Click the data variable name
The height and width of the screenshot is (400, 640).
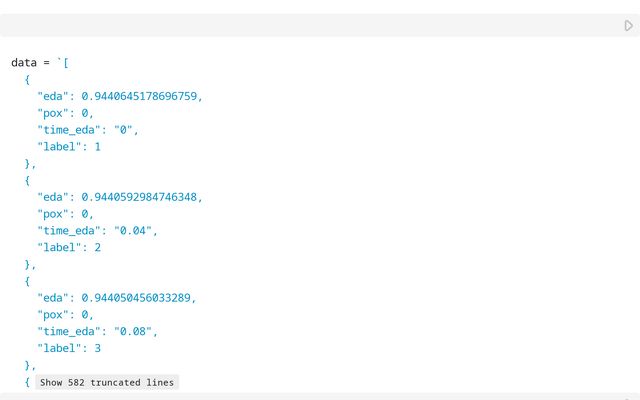coord(24,63)
